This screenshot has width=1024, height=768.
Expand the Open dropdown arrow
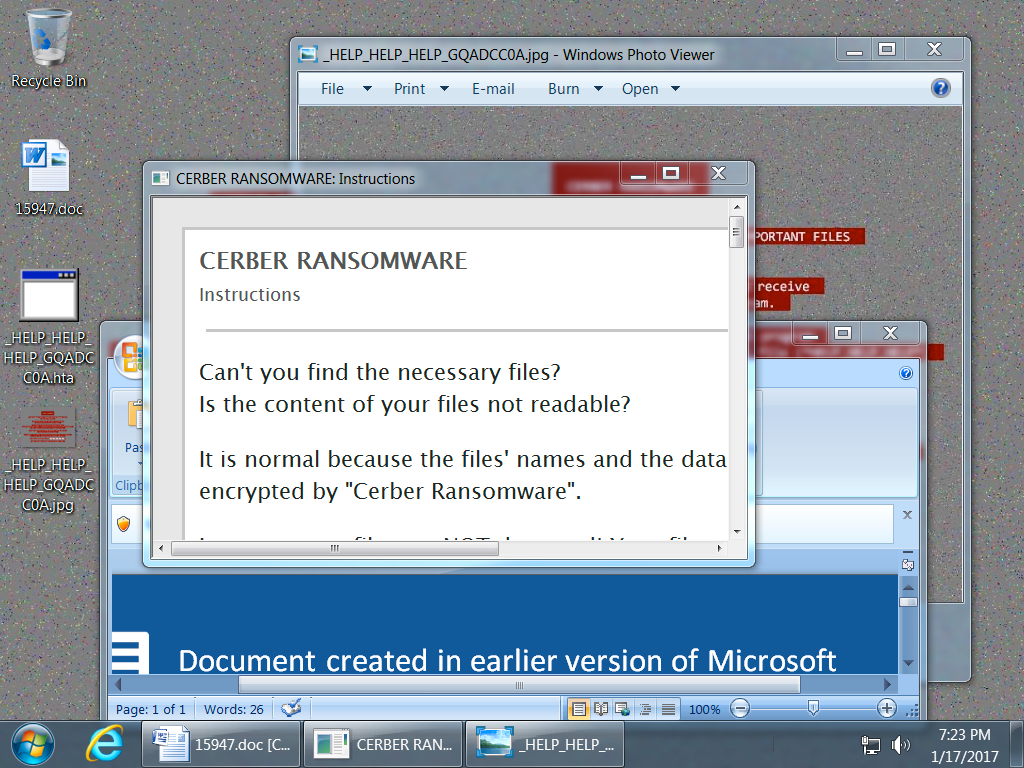[675, 89]
